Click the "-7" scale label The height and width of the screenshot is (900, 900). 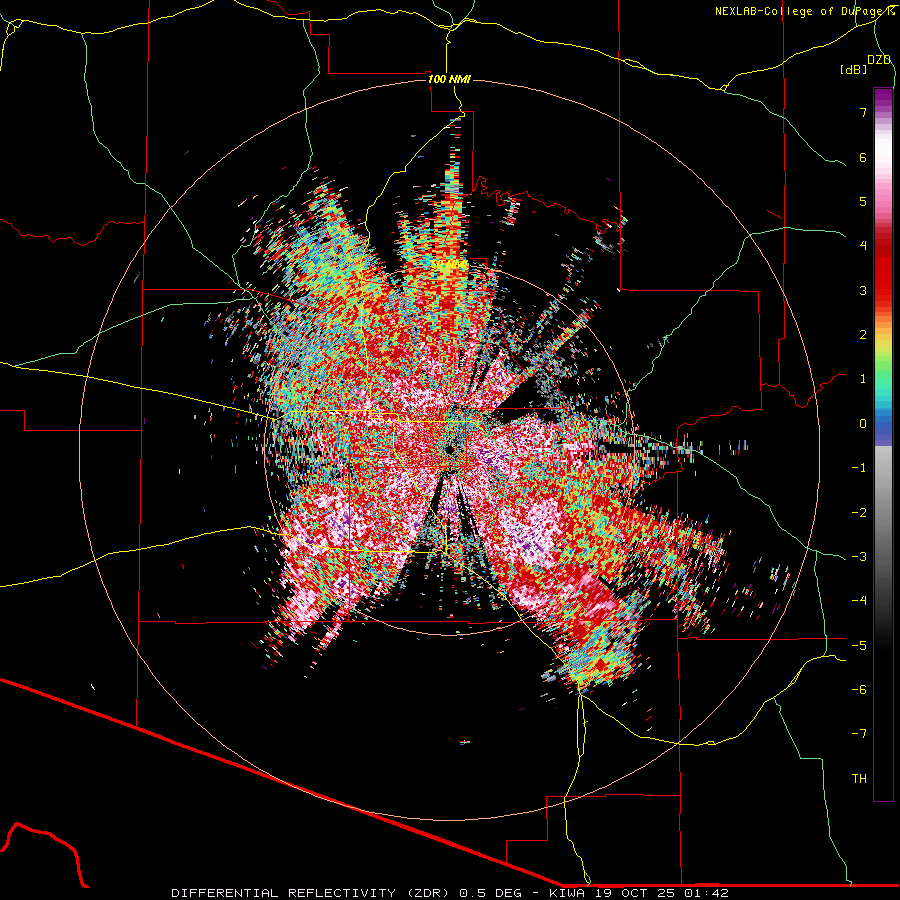tap(859, 734)
